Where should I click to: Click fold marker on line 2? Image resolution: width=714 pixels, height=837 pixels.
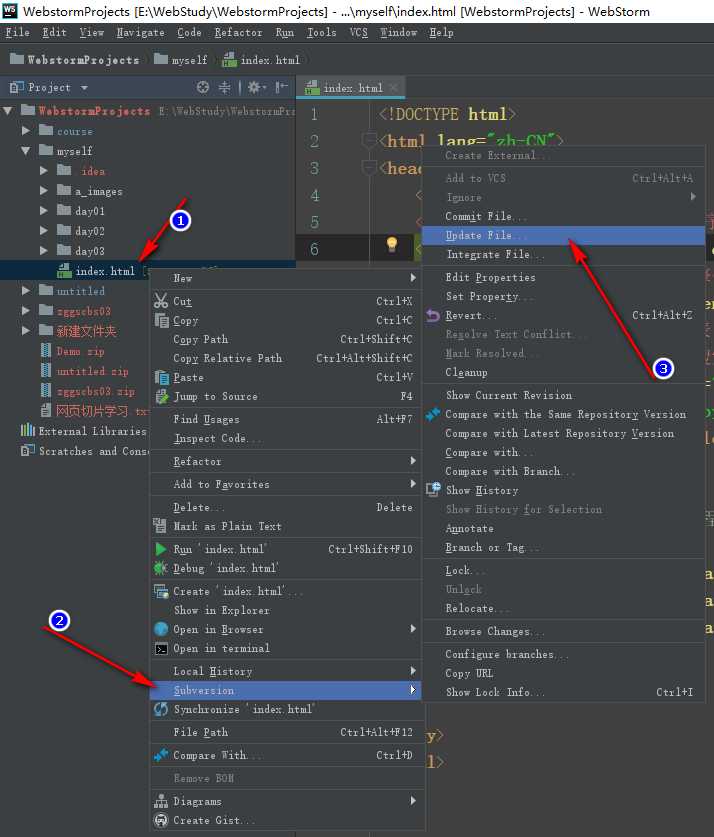(x=369, y=141)
